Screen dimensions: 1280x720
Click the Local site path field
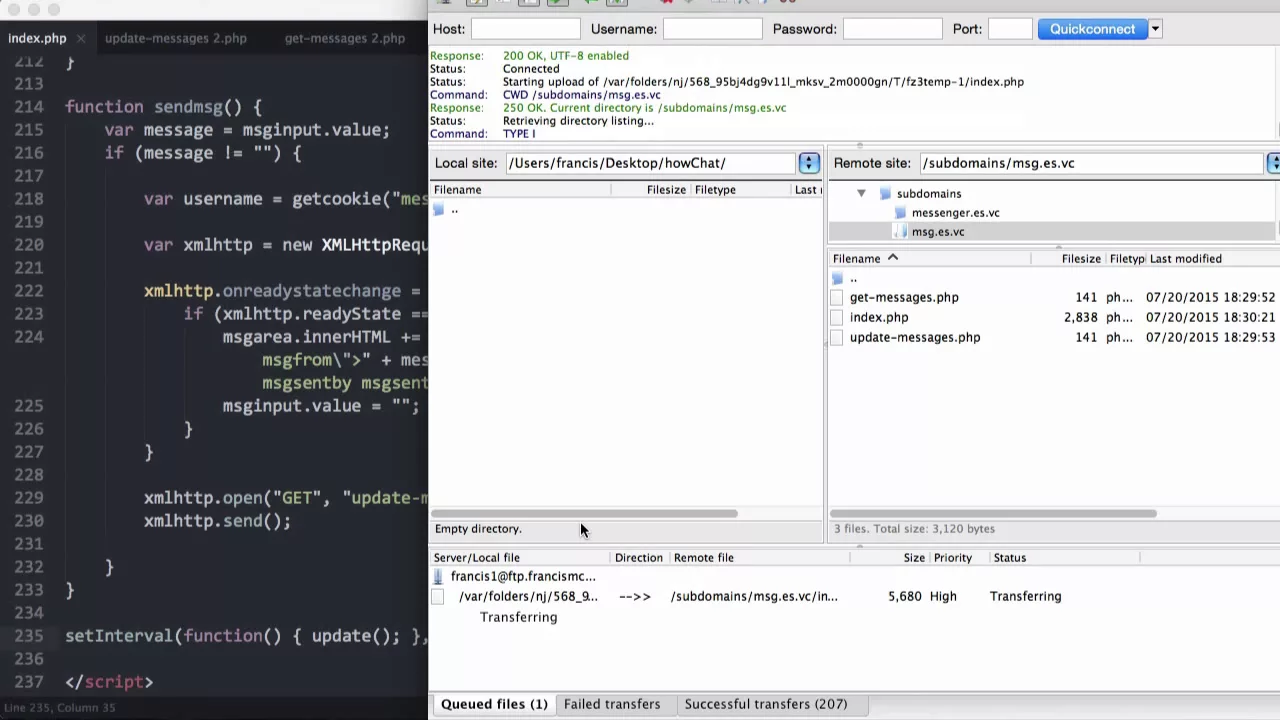[x=651, y=163]
